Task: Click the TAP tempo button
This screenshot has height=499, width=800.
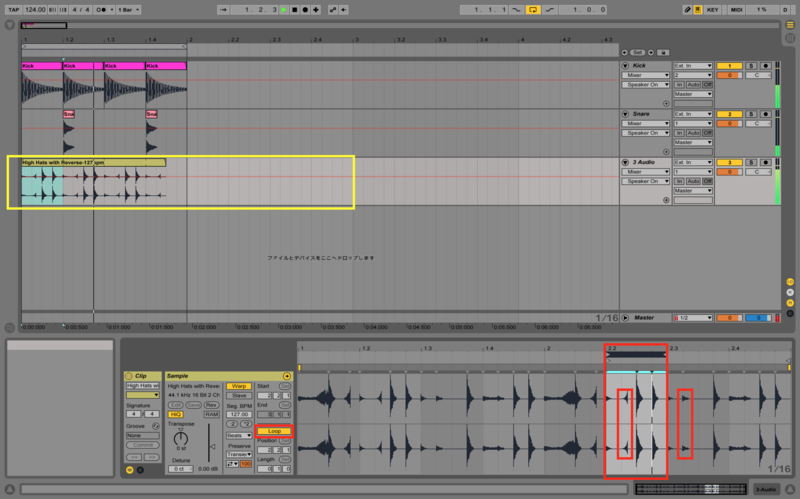Action: 13,10
